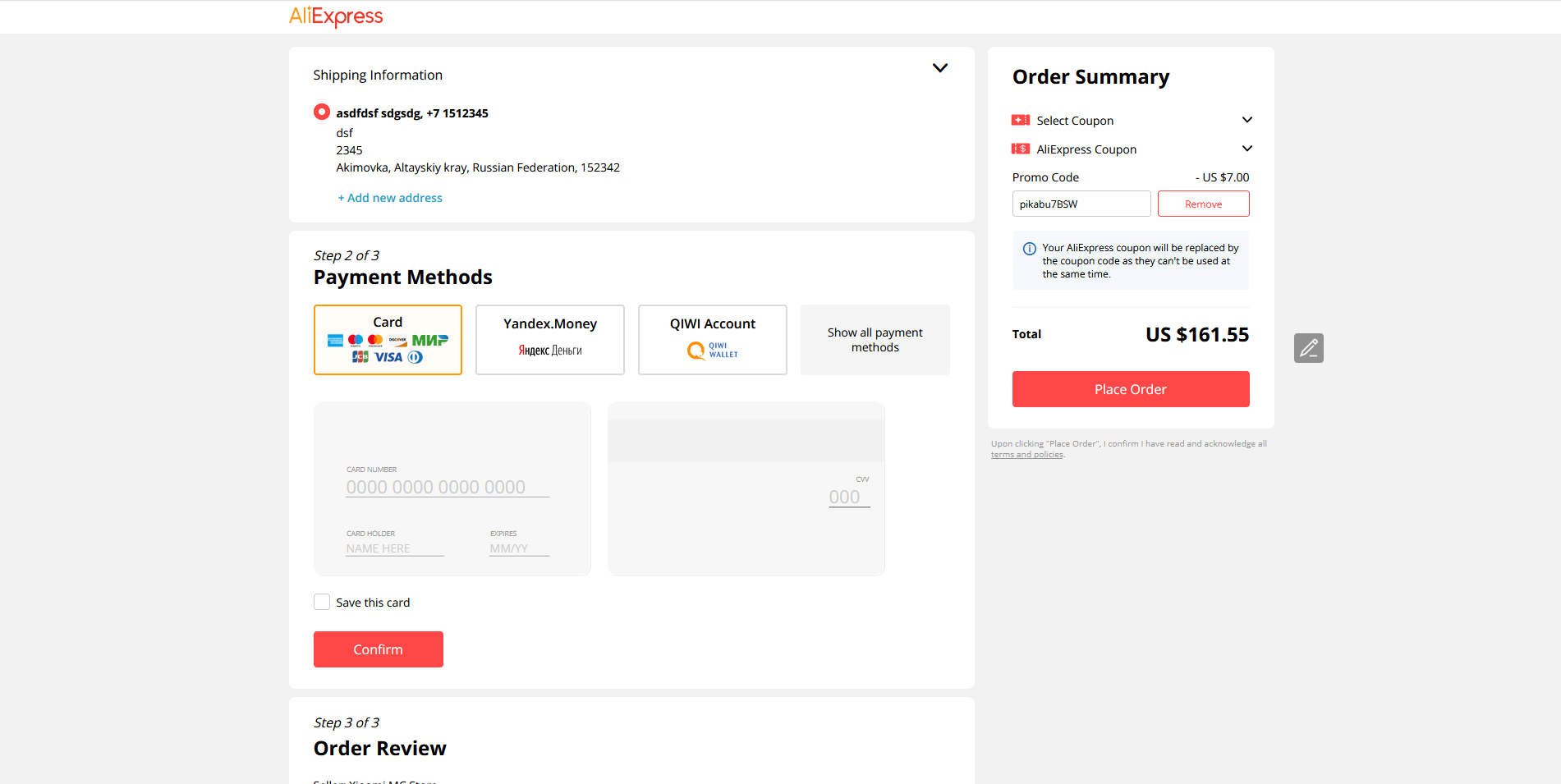
Task: Click Add new address link
Action: coord(390,198)
